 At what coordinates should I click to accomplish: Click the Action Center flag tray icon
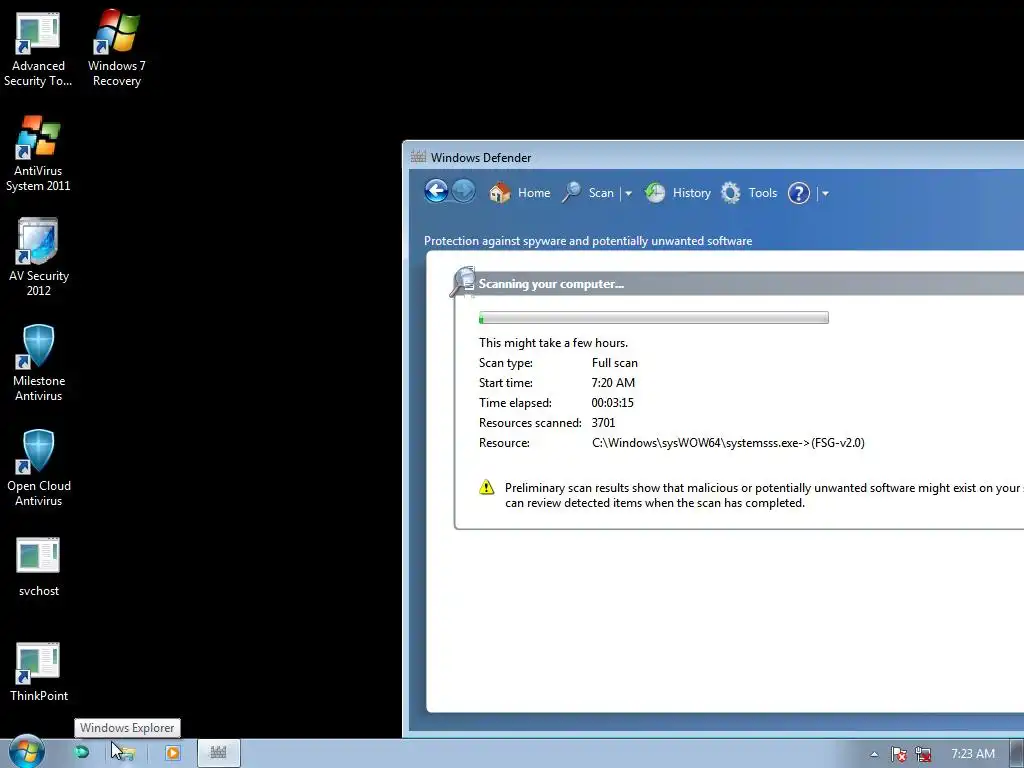(899, 754)
